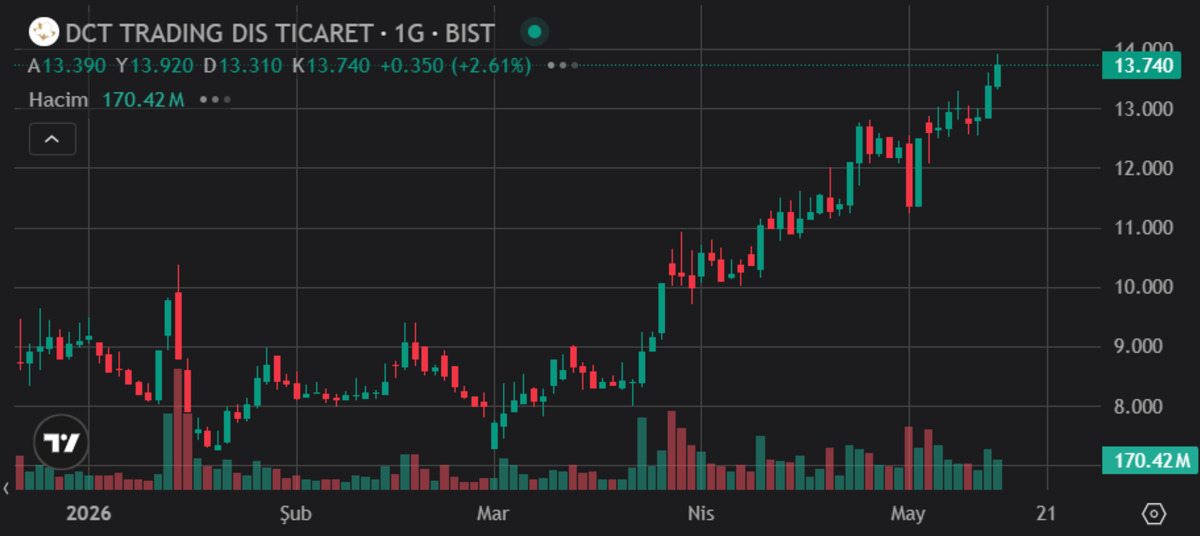Image resolution: width=1200 pixels, height=536 pixels.
Task: Click the opening value A 13.390
Action: tap(65, 66)
